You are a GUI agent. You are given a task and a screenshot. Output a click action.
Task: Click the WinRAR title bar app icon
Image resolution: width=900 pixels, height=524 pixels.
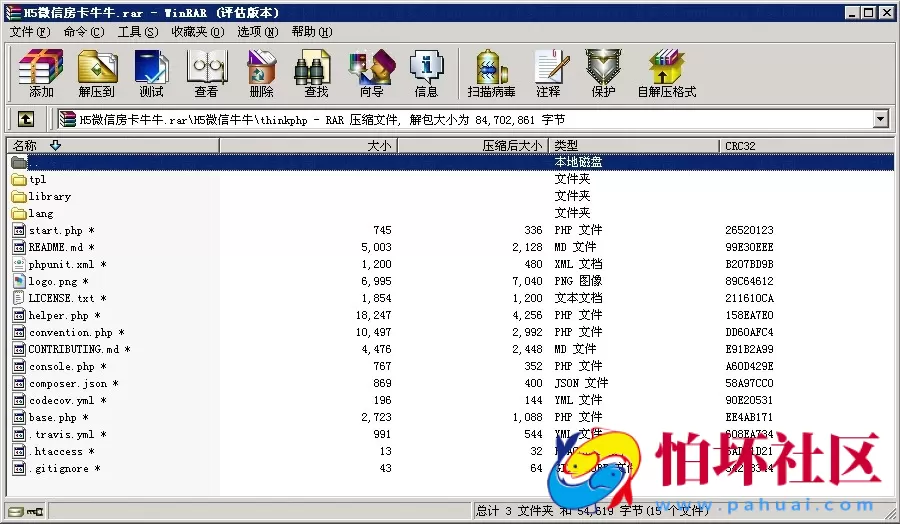pyautogui.click(x=13, y=12)
